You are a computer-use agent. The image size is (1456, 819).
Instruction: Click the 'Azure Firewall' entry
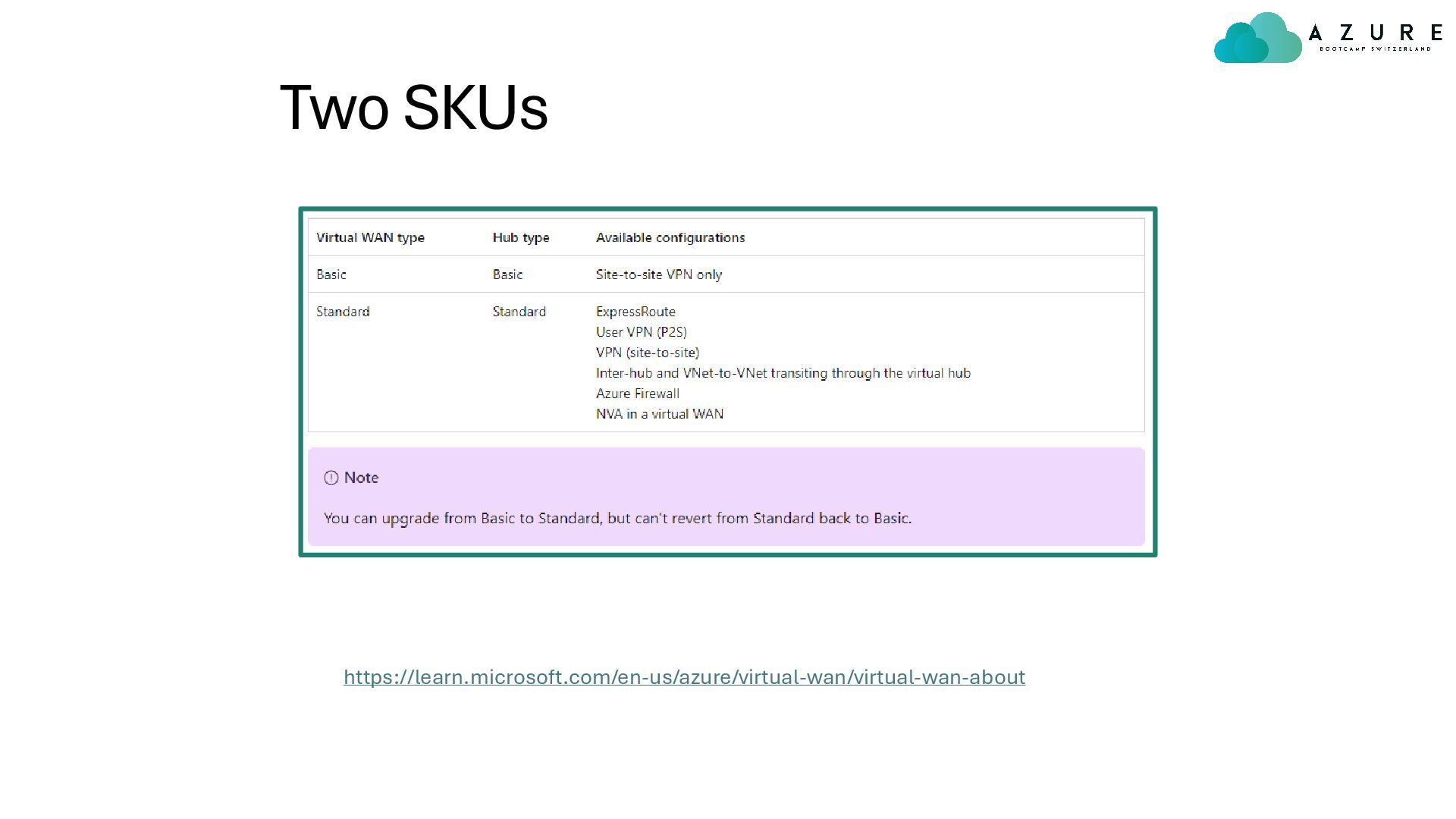coord(638,394)
